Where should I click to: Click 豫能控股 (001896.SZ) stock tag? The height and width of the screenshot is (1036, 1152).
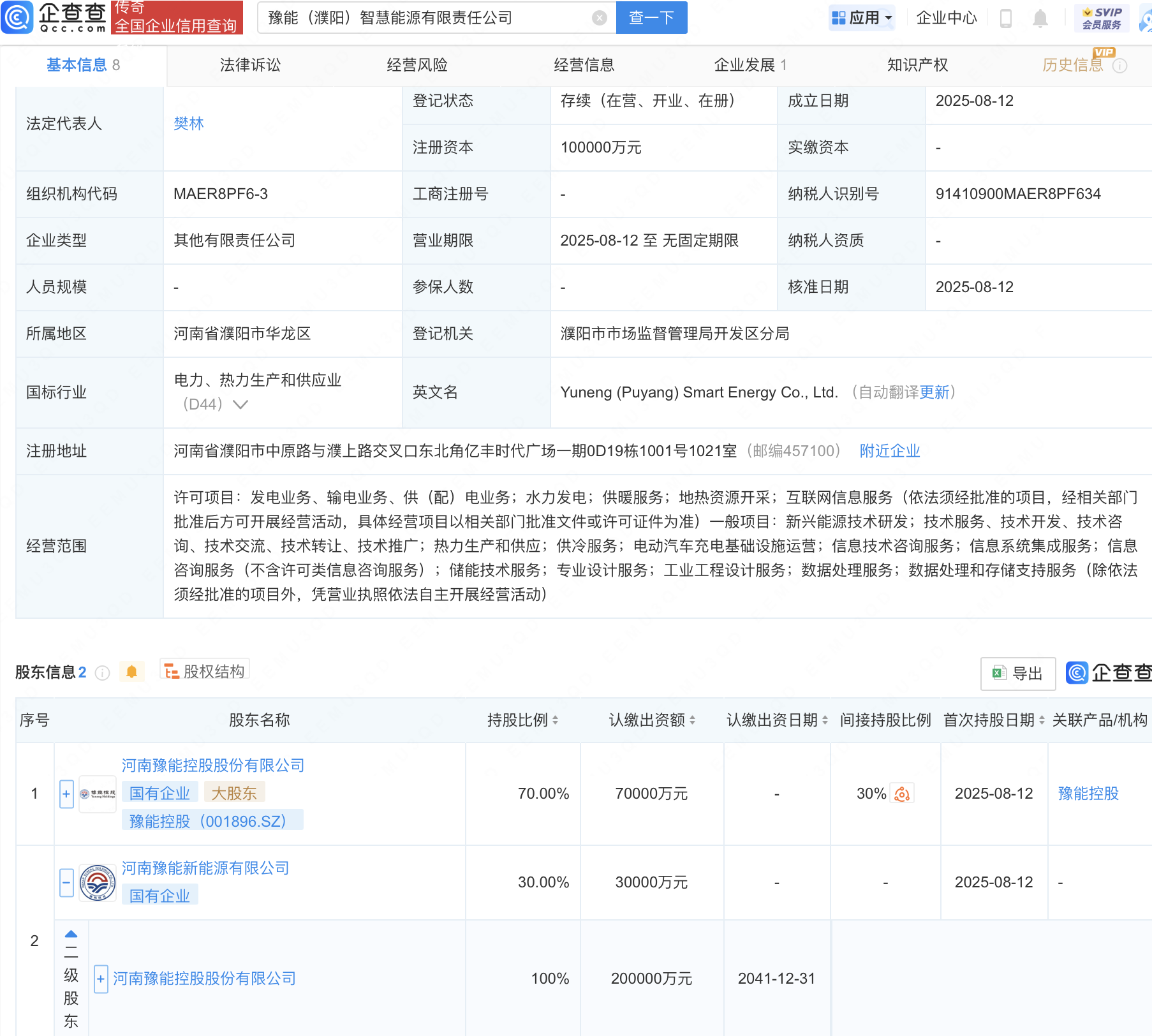click(212, 821)
